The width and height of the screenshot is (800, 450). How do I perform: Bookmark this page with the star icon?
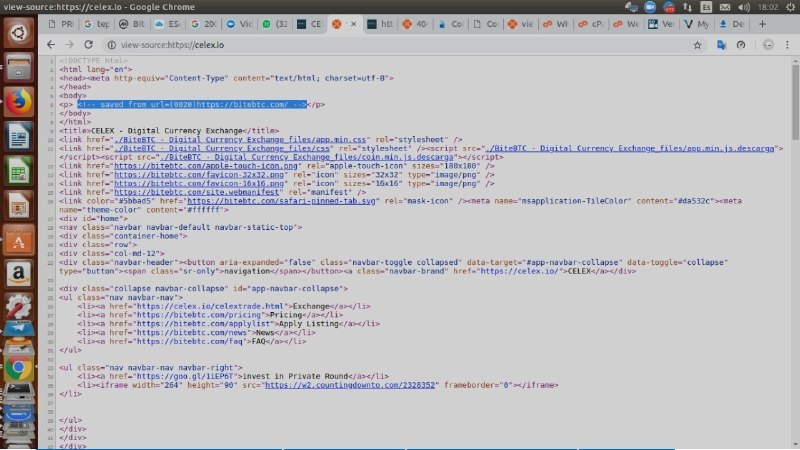tap(697, 45)
